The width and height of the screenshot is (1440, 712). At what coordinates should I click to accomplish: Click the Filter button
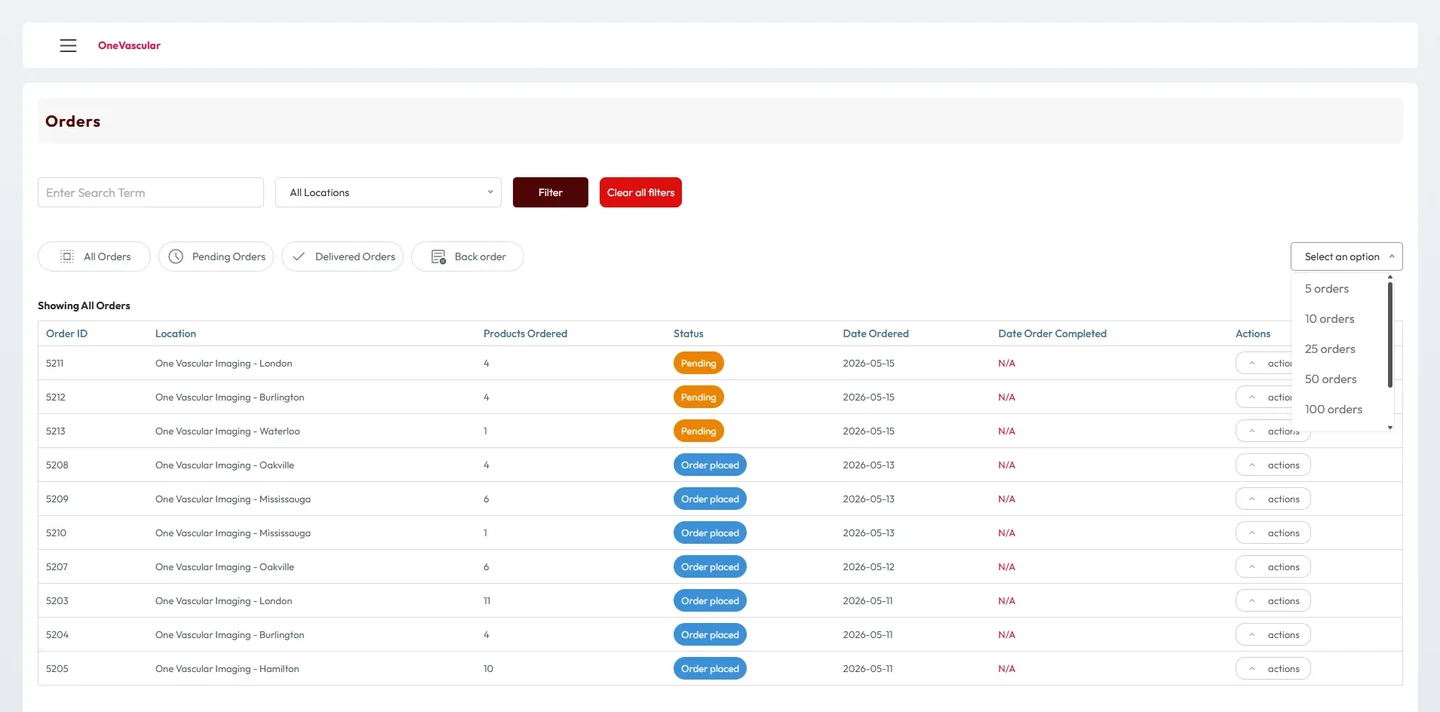pos(550,193)
